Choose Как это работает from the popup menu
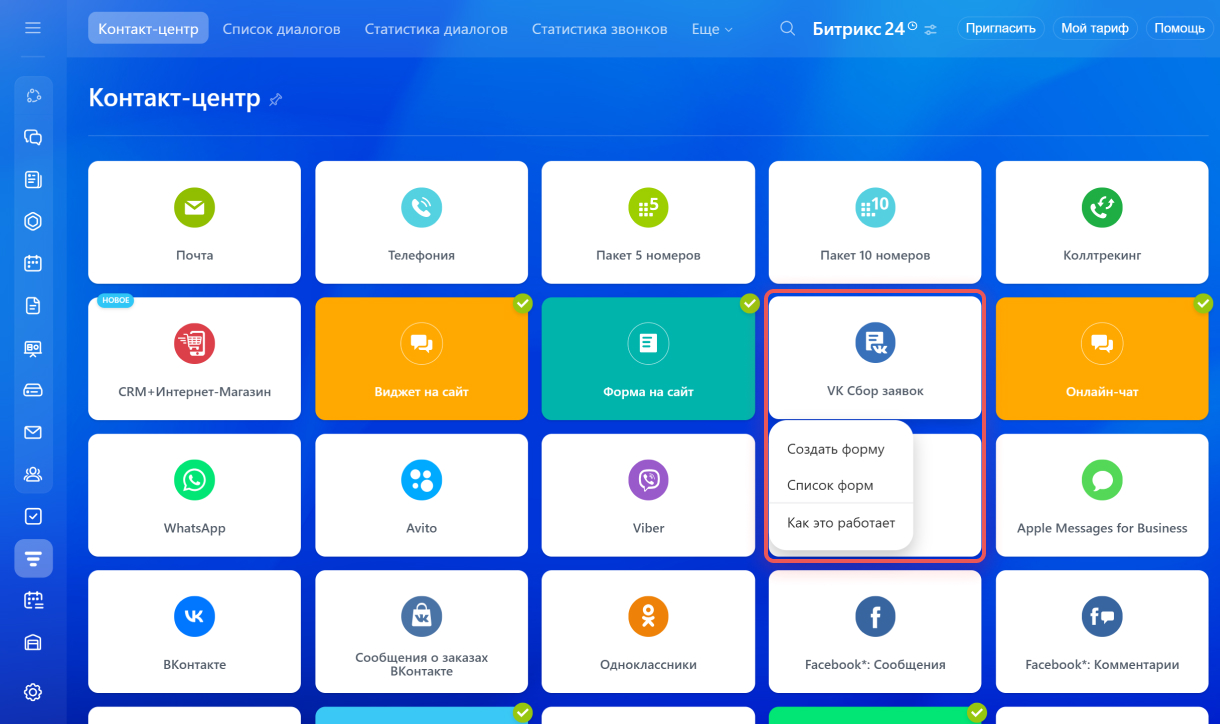Screen dimensions: 1220x724 [x=841, y=523]
